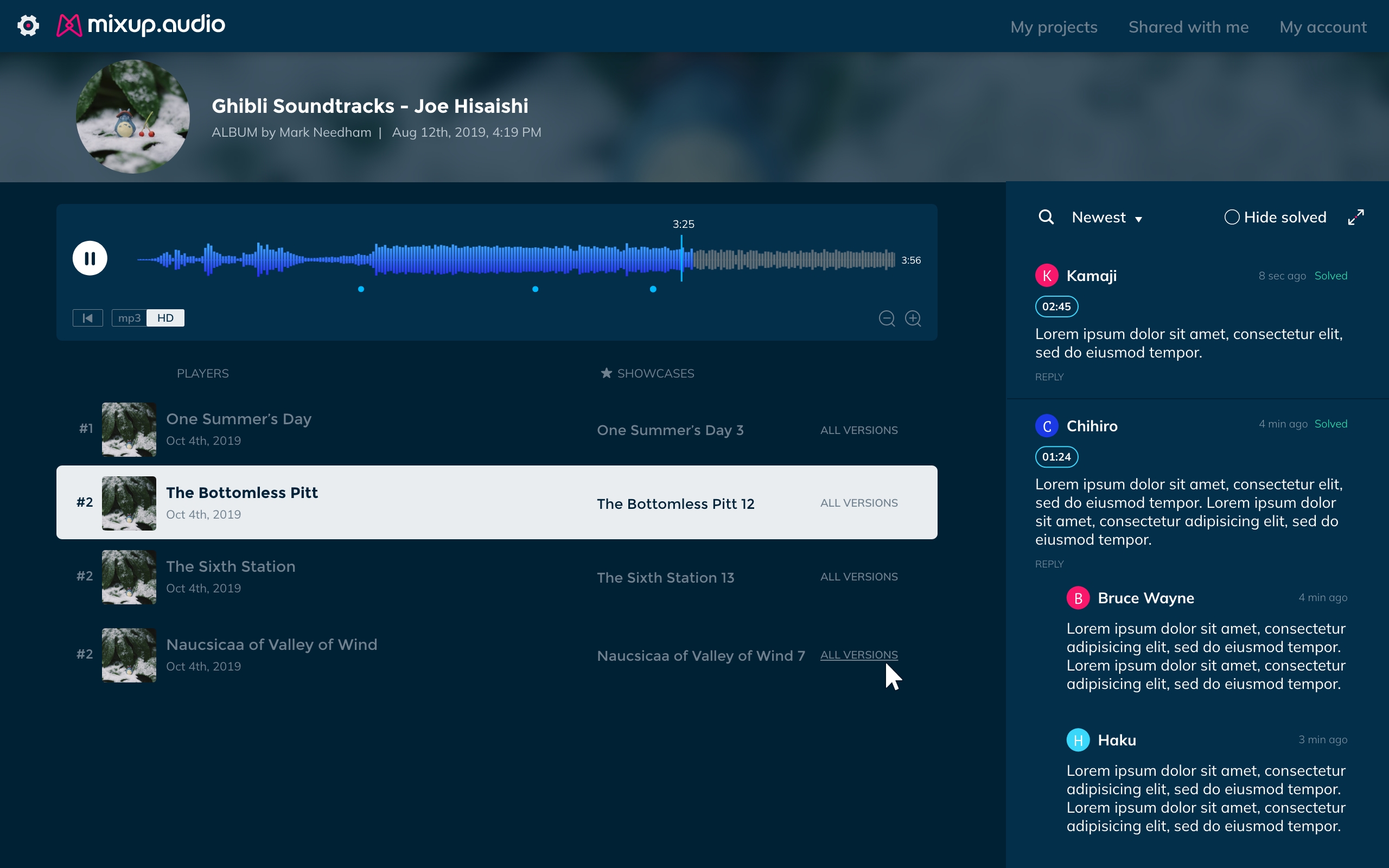Select HD audio quality
The image size is (1389, 868).
coord(165,318)
